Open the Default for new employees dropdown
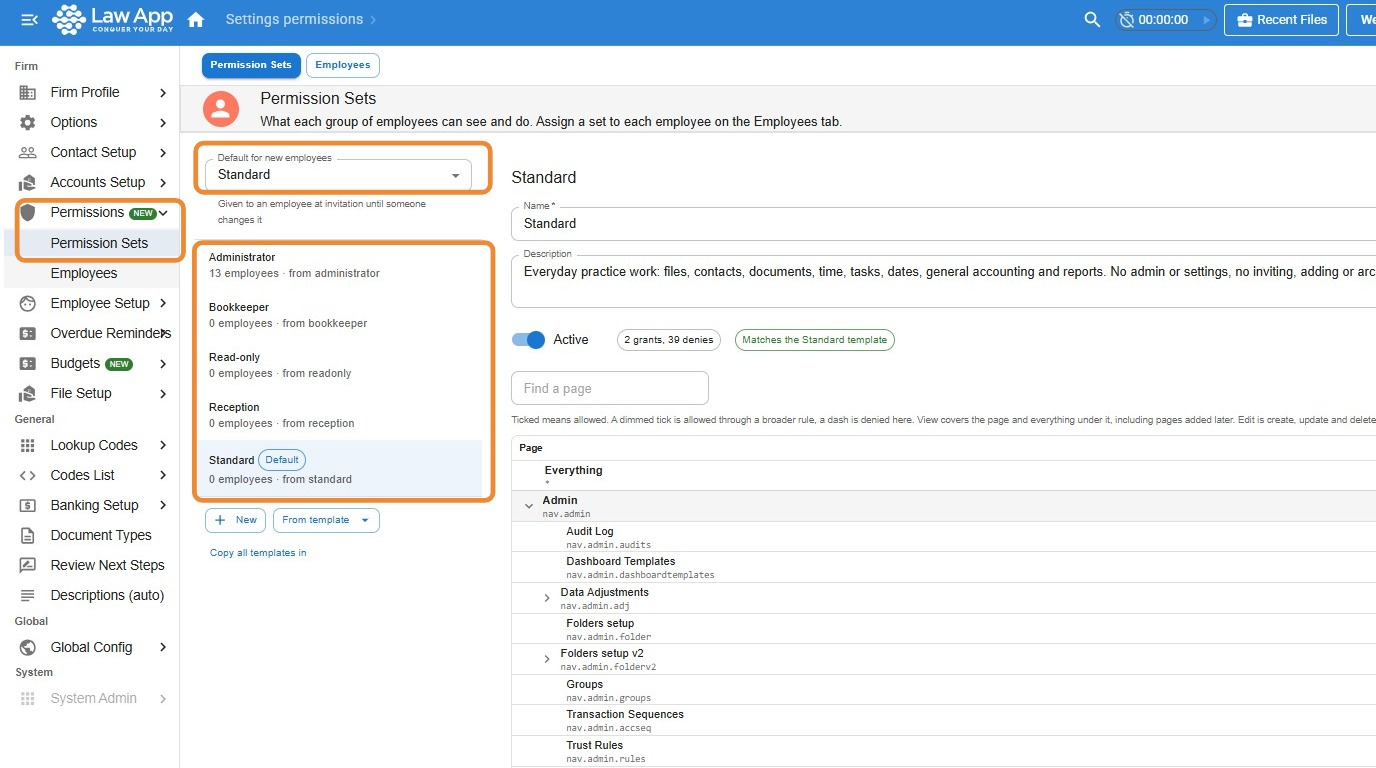This screenshot has height=768, width=1376. 338,174
